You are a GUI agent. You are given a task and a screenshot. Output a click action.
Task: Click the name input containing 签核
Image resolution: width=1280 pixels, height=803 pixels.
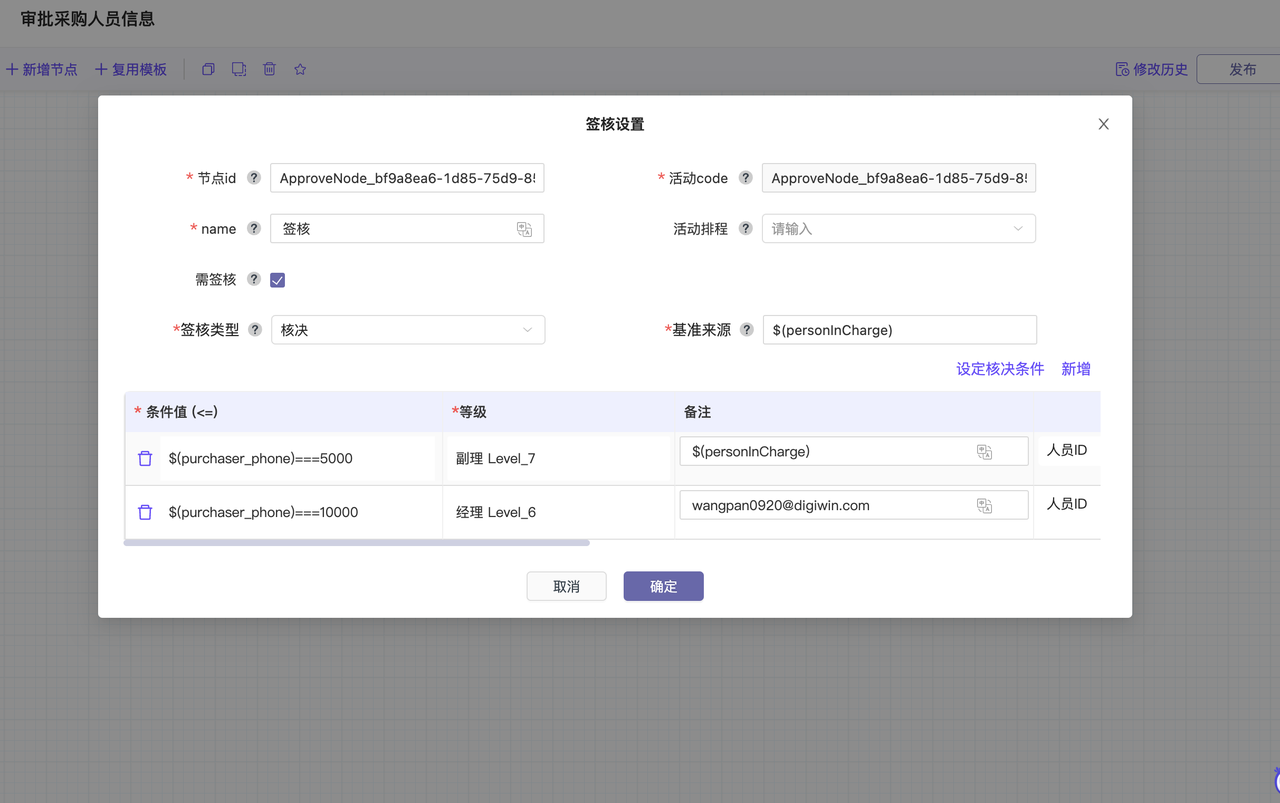(x=407, y=229)
